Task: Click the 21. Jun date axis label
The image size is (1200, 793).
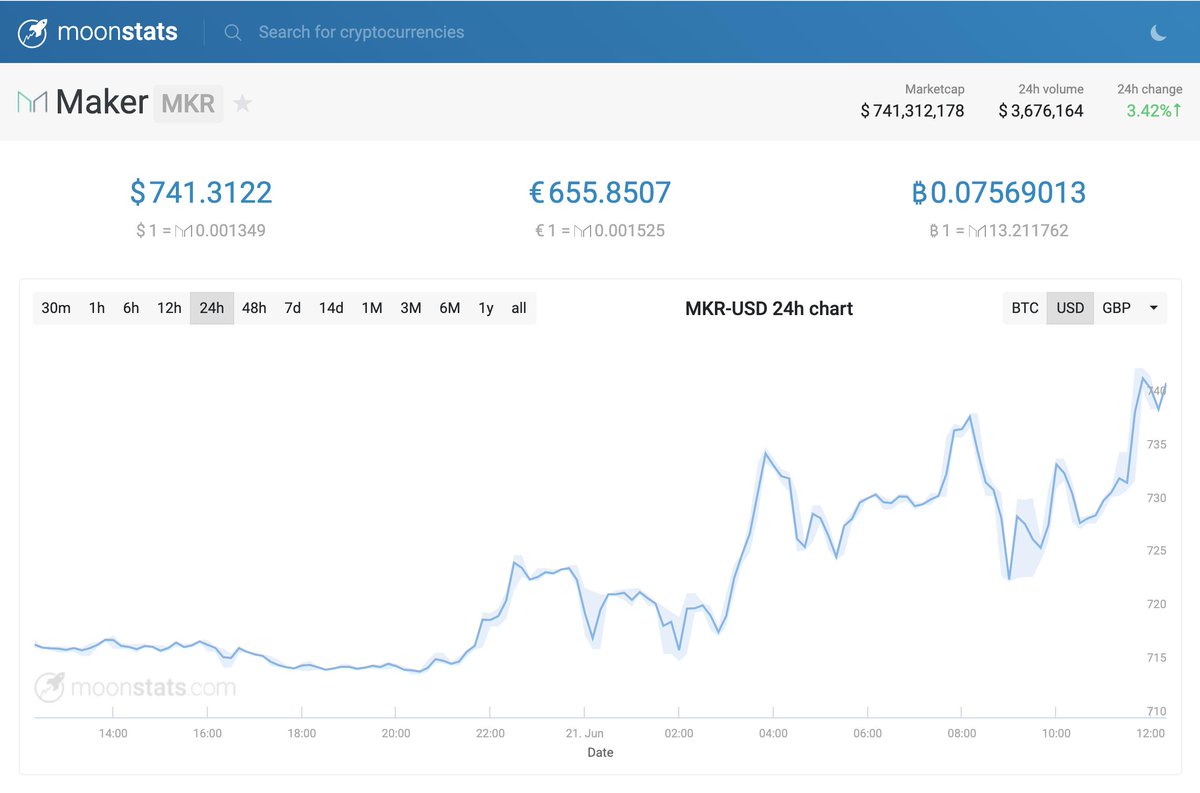Action: (x=585, y=733)
